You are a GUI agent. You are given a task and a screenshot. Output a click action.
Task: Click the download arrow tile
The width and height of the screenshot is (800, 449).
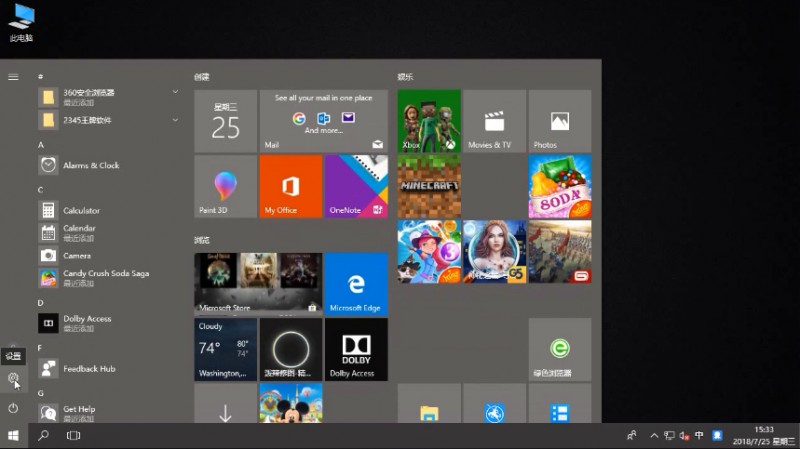coord(226,403)
